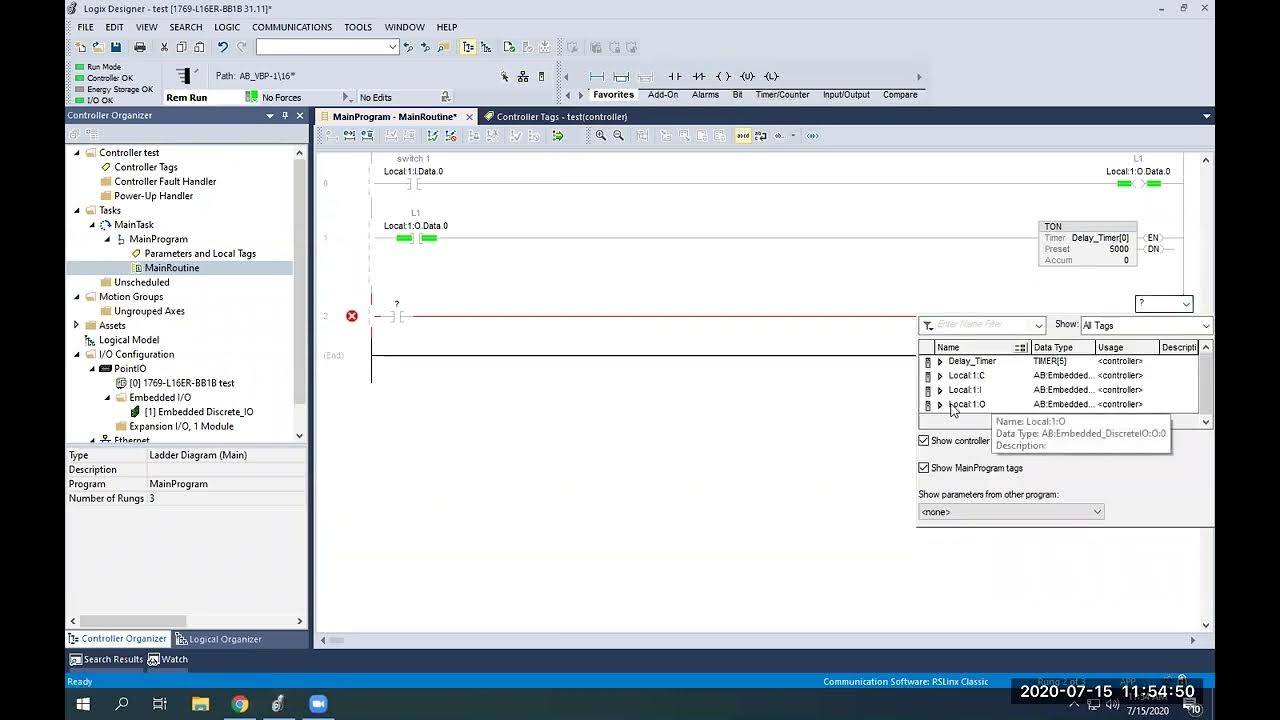Viewport: 1280px width, 720px height.
Task: Insert Examine On (XIC) contact instruction
Action: 675,76
